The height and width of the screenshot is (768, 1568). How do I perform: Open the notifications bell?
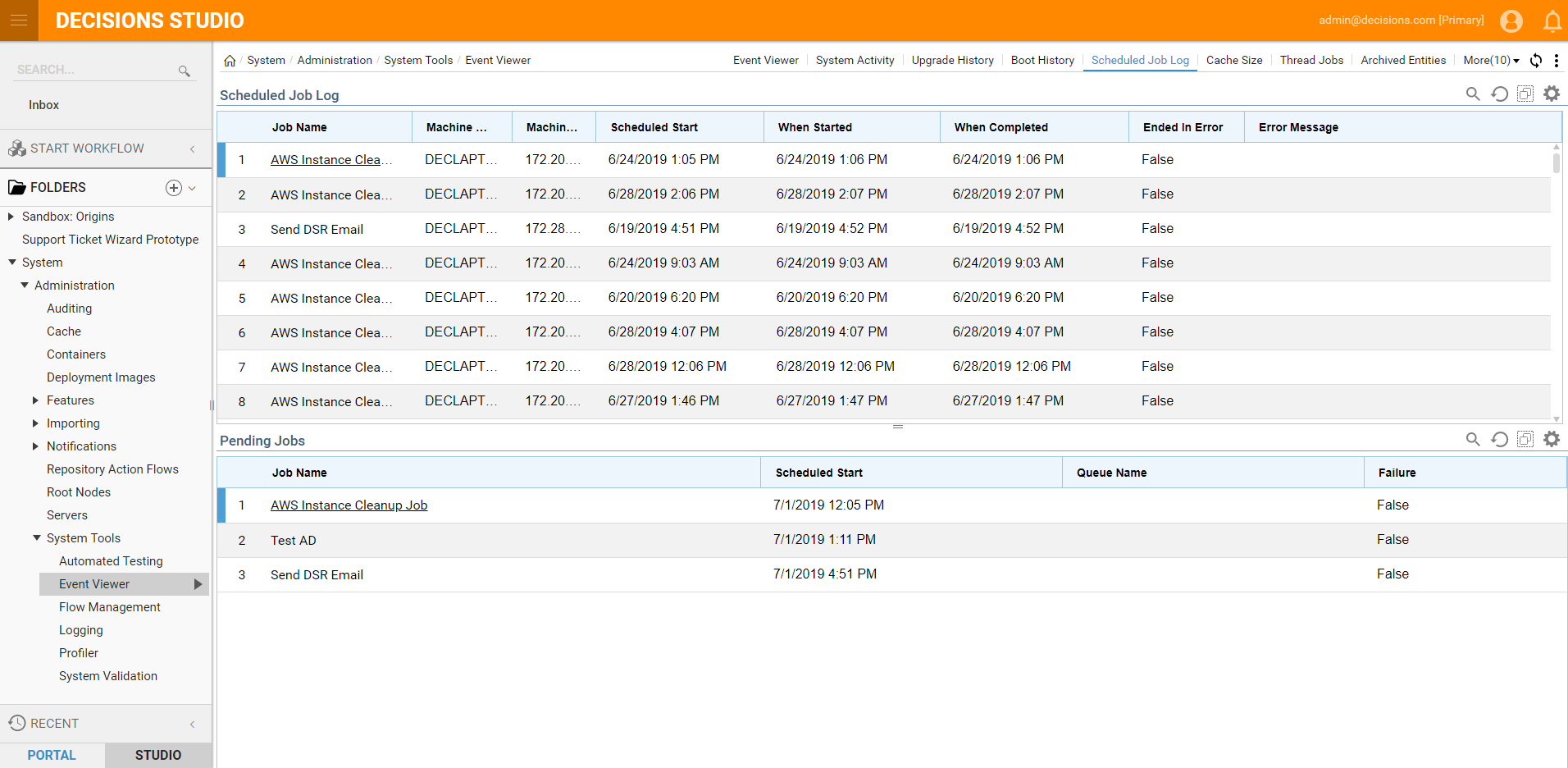1552,21
